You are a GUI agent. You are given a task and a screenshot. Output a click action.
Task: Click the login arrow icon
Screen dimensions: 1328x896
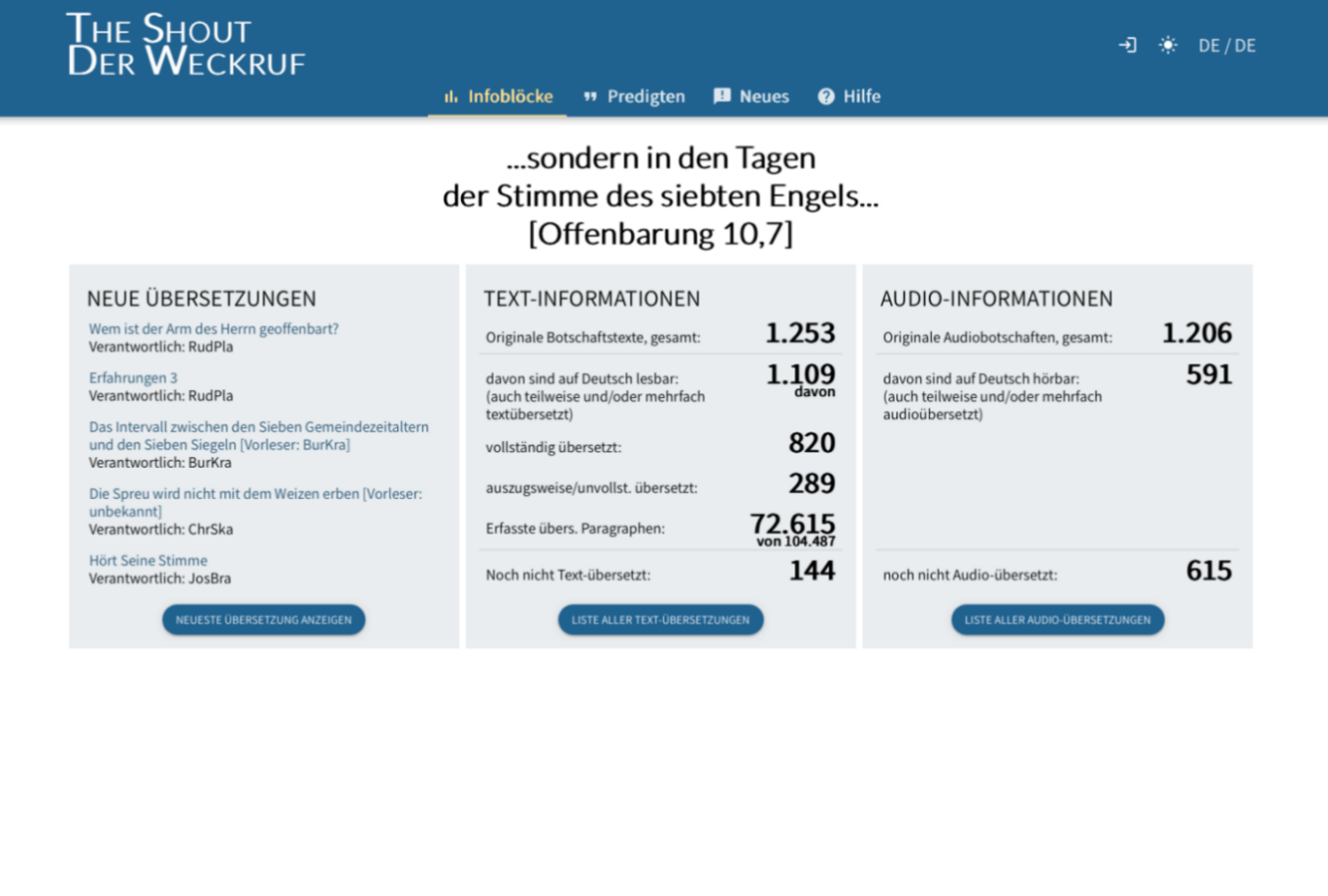(1126, 45)
